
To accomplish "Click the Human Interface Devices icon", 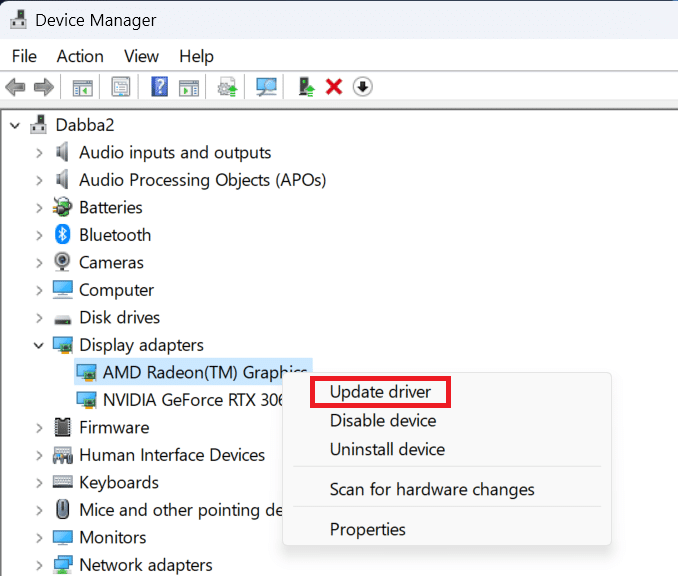I will click(63, 455).
